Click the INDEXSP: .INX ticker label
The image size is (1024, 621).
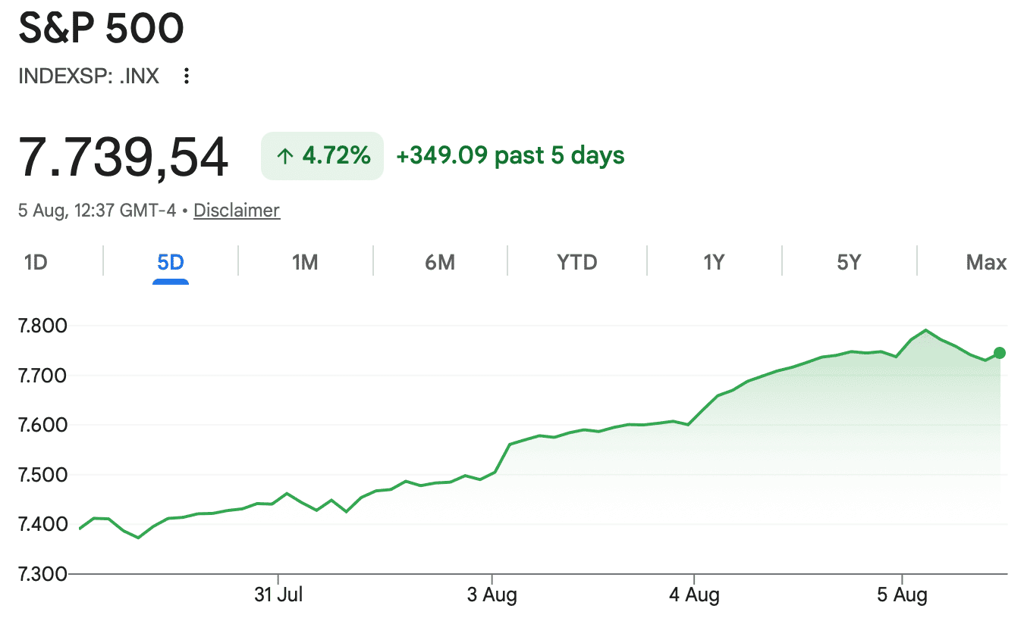pyautogui.click(x=89, y=76)
